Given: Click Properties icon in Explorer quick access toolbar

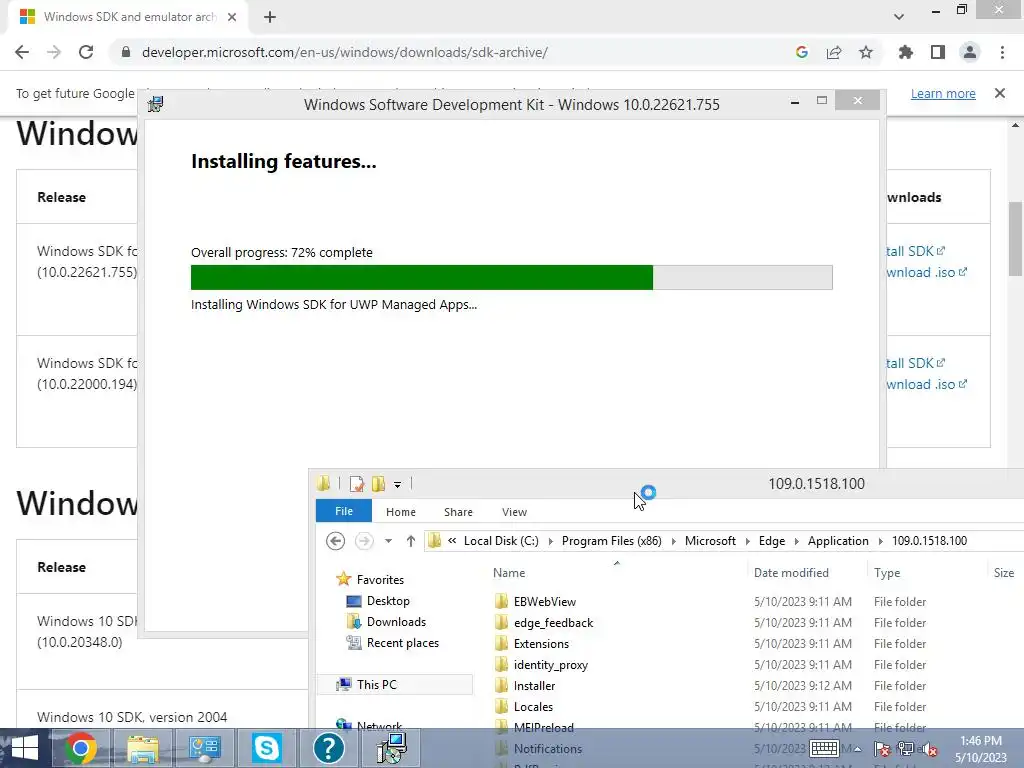Looking at the screenshot, I should (x=357, y=484).
